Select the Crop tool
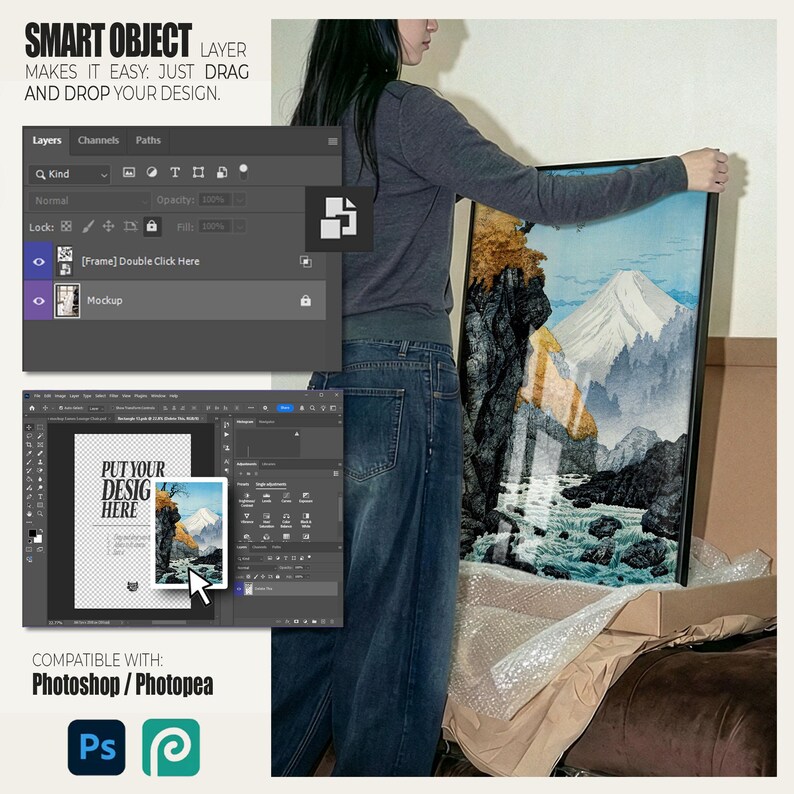The width and height of the screenshot is (794, 794). click(29, 445)
